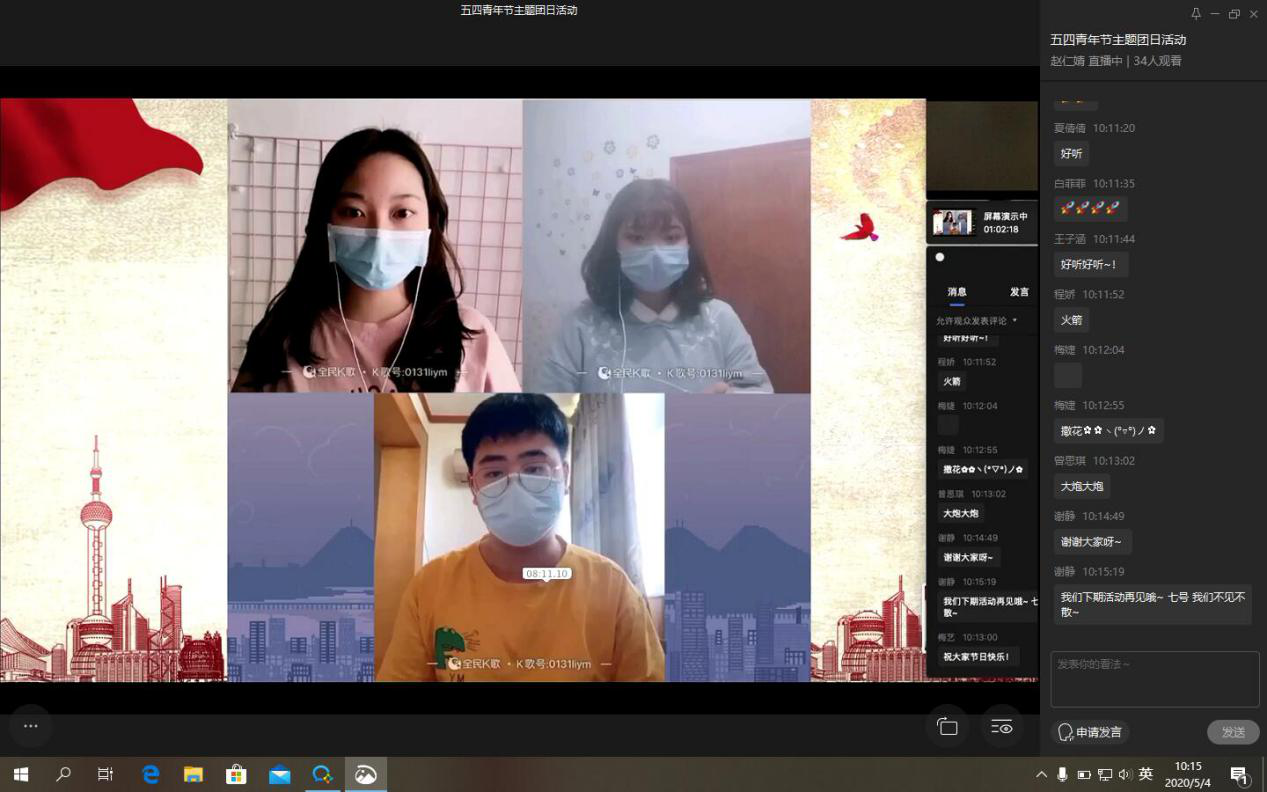Switch to the 消息 tab in shared screen
Image resolution: width=1267 pixels, height=792 pixels.
click(x=957, y=292)
